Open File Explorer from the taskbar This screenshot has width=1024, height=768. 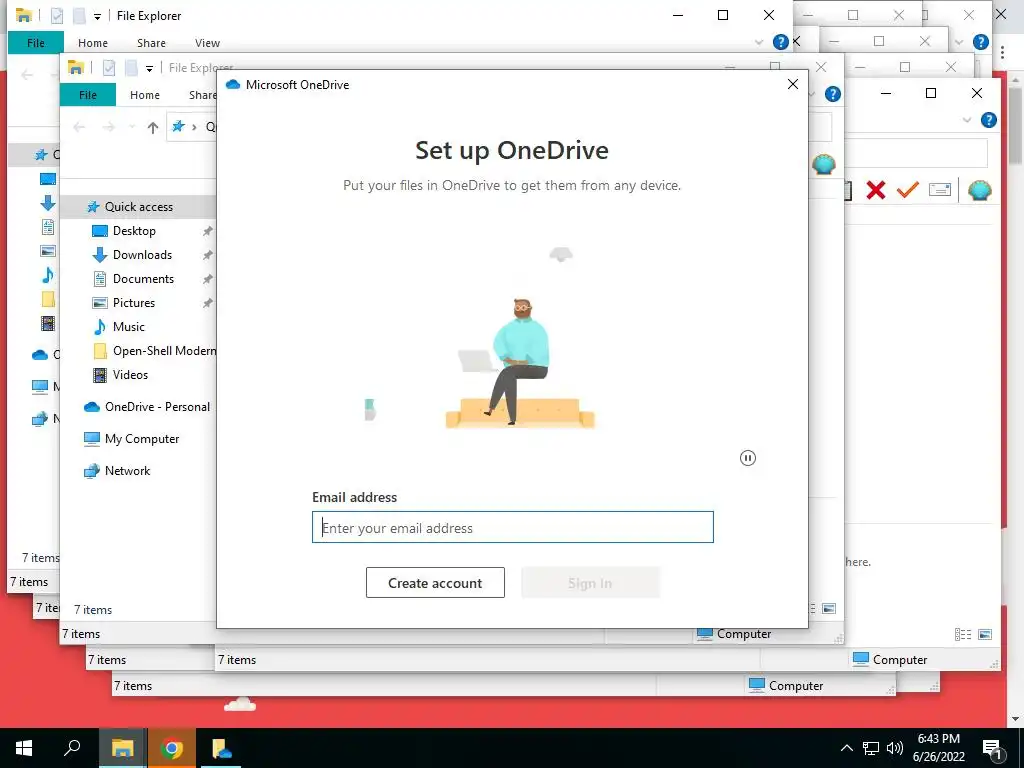pos(122,748)
